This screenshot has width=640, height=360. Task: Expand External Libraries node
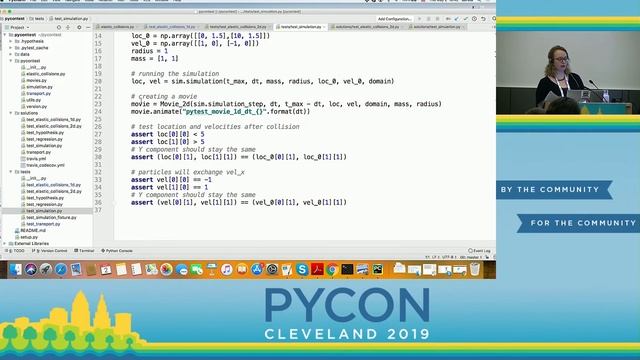(x=5, y=244)
